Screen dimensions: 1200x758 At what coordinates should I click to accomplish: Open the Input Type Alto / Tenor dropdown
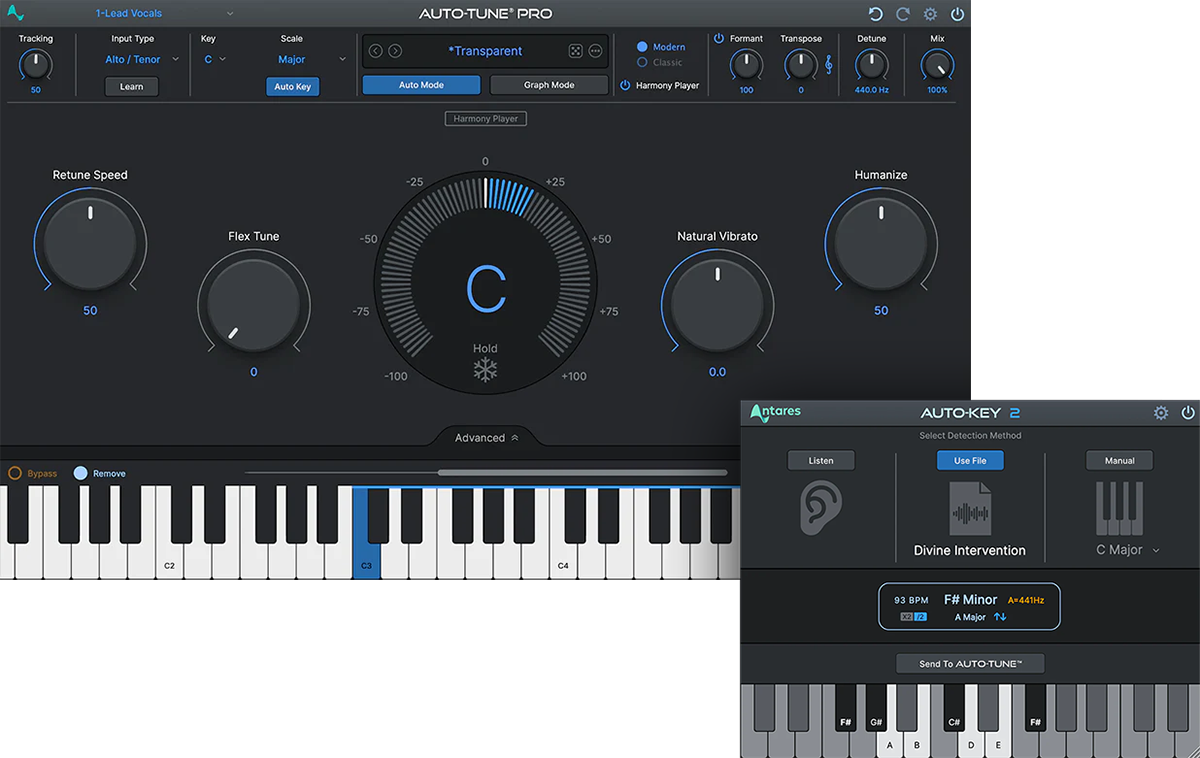point(142,59)
